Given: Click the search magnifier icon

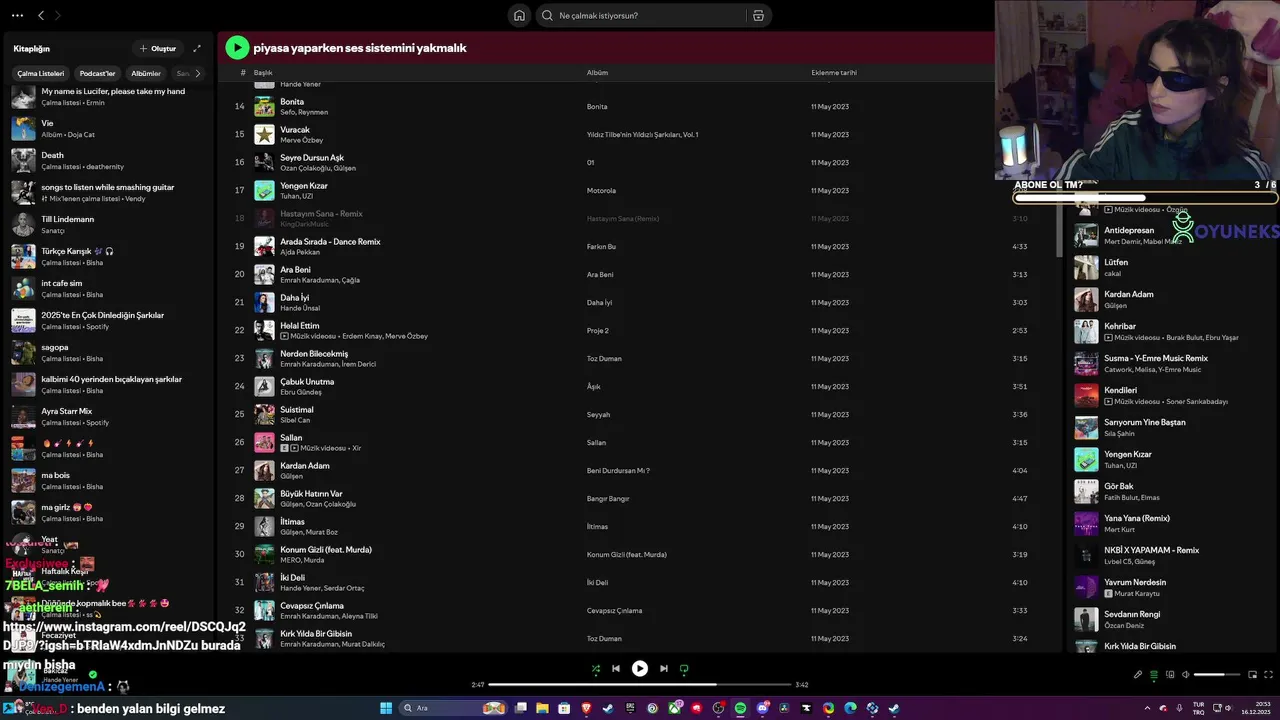Looking at the screenshot, I should click(547, 15).
